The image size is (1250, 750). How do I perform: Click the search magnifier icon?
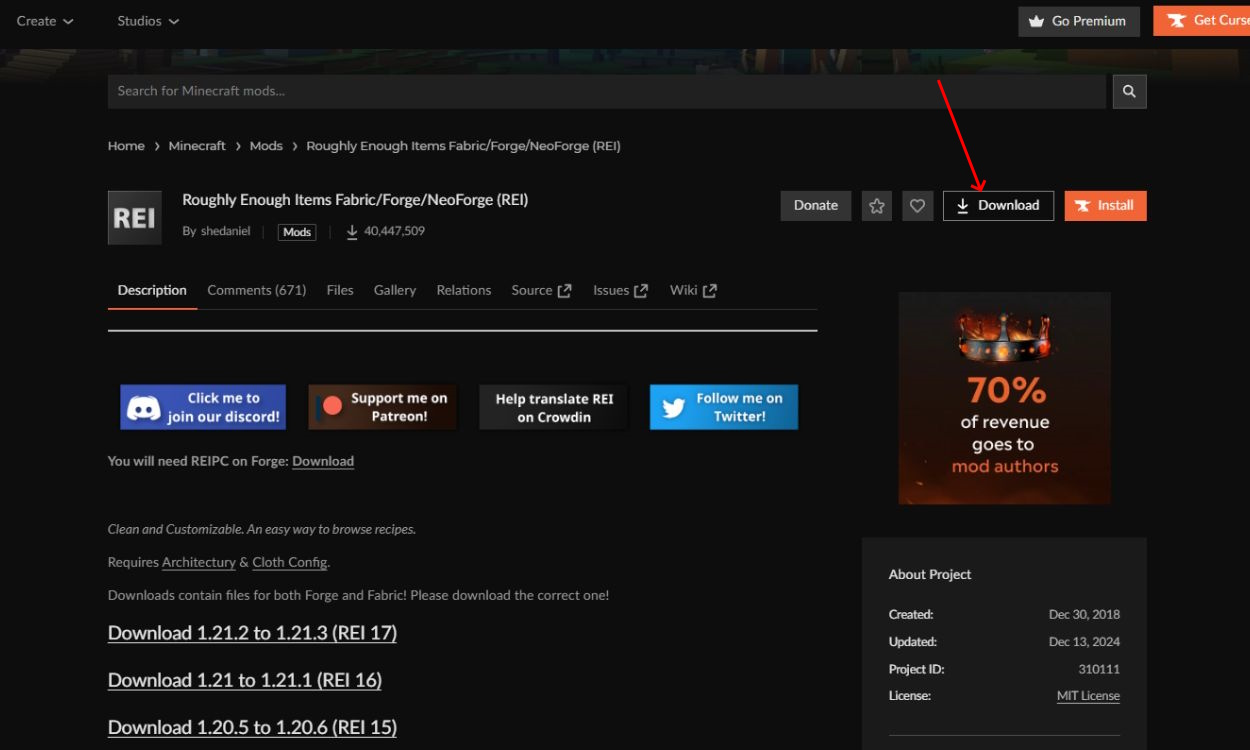tap(1129, 91)
